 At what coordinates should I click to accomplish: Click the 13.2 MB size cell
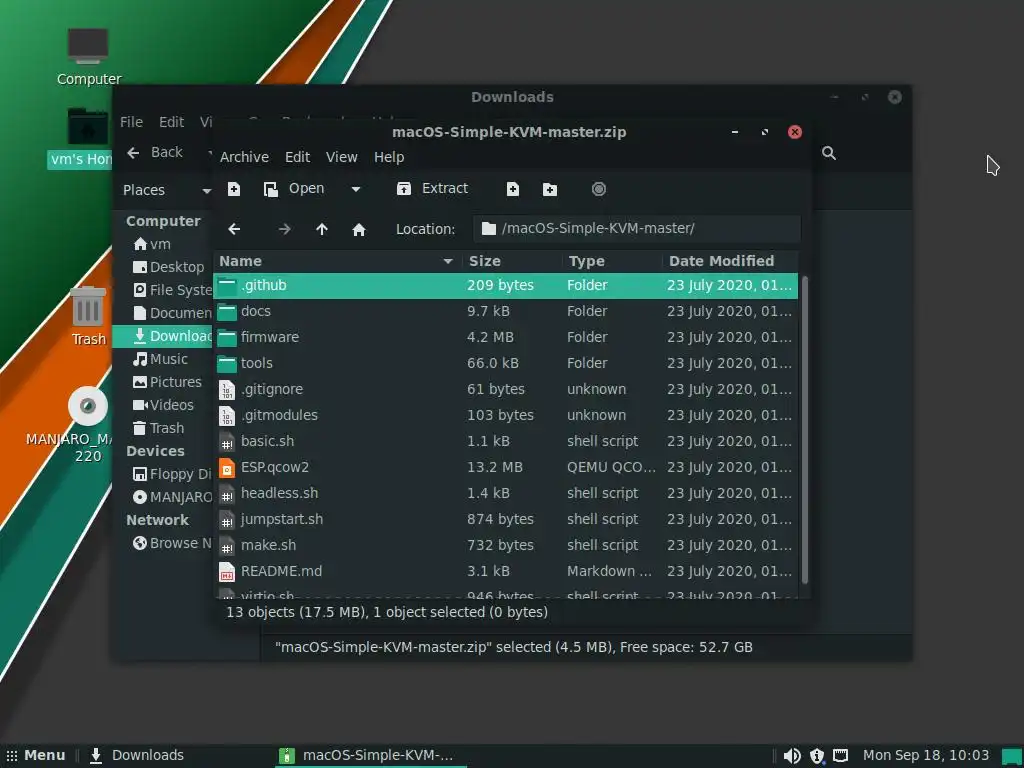tap(494, 468)
